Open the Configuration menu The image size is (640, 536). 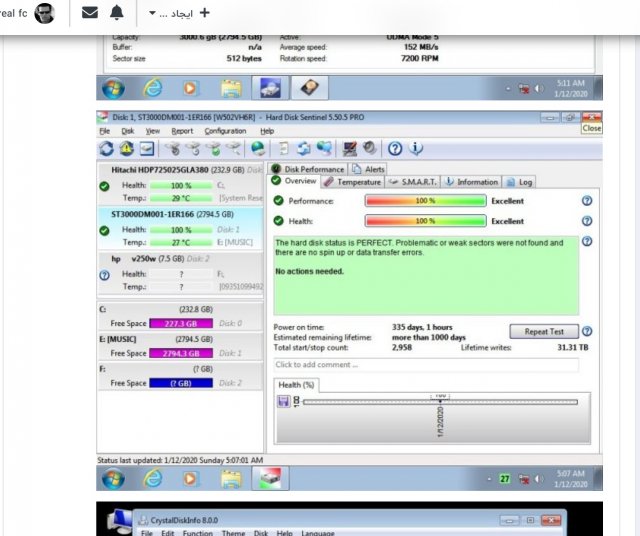225,131
